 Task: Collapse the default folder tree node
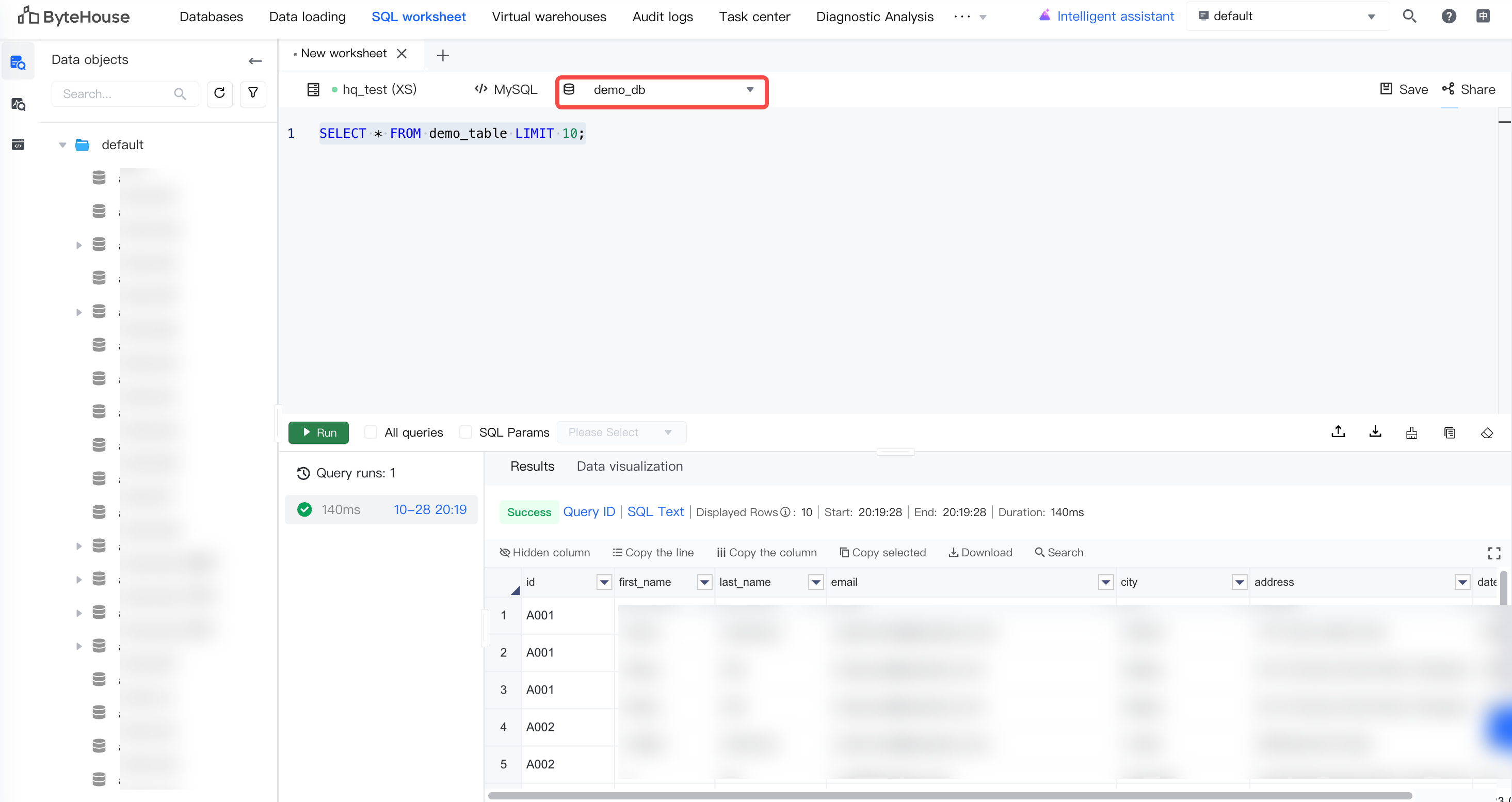tap(62, 145)
